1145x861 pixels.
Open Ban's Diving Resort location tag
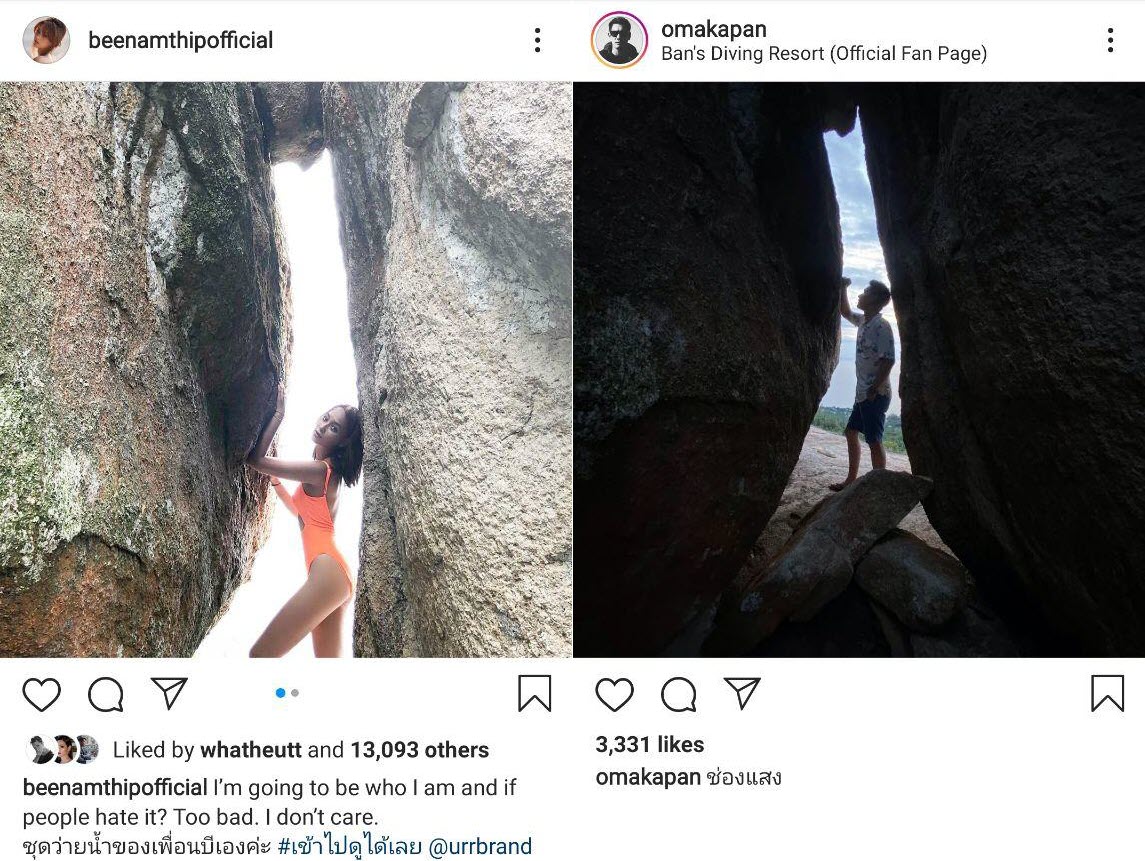click(824, 53)
